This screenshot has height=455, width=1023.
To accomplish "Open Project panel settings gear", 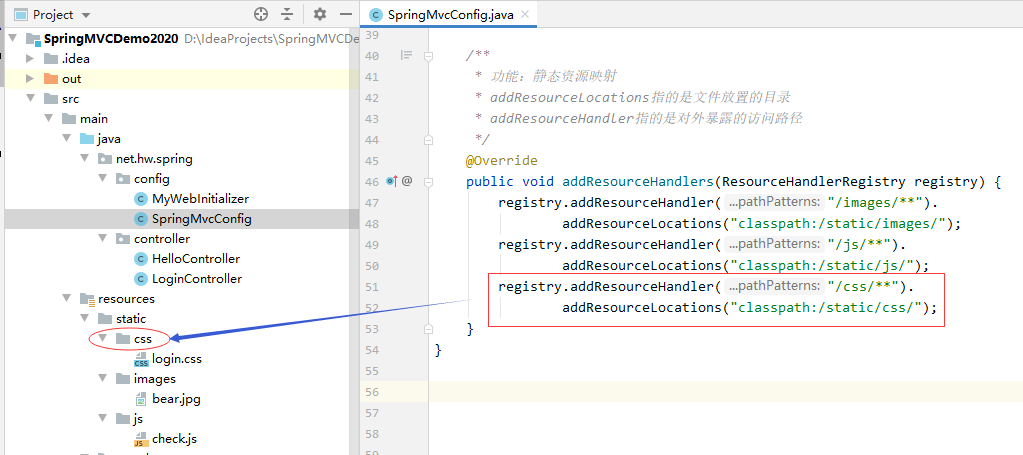I will tap(320, 14).
